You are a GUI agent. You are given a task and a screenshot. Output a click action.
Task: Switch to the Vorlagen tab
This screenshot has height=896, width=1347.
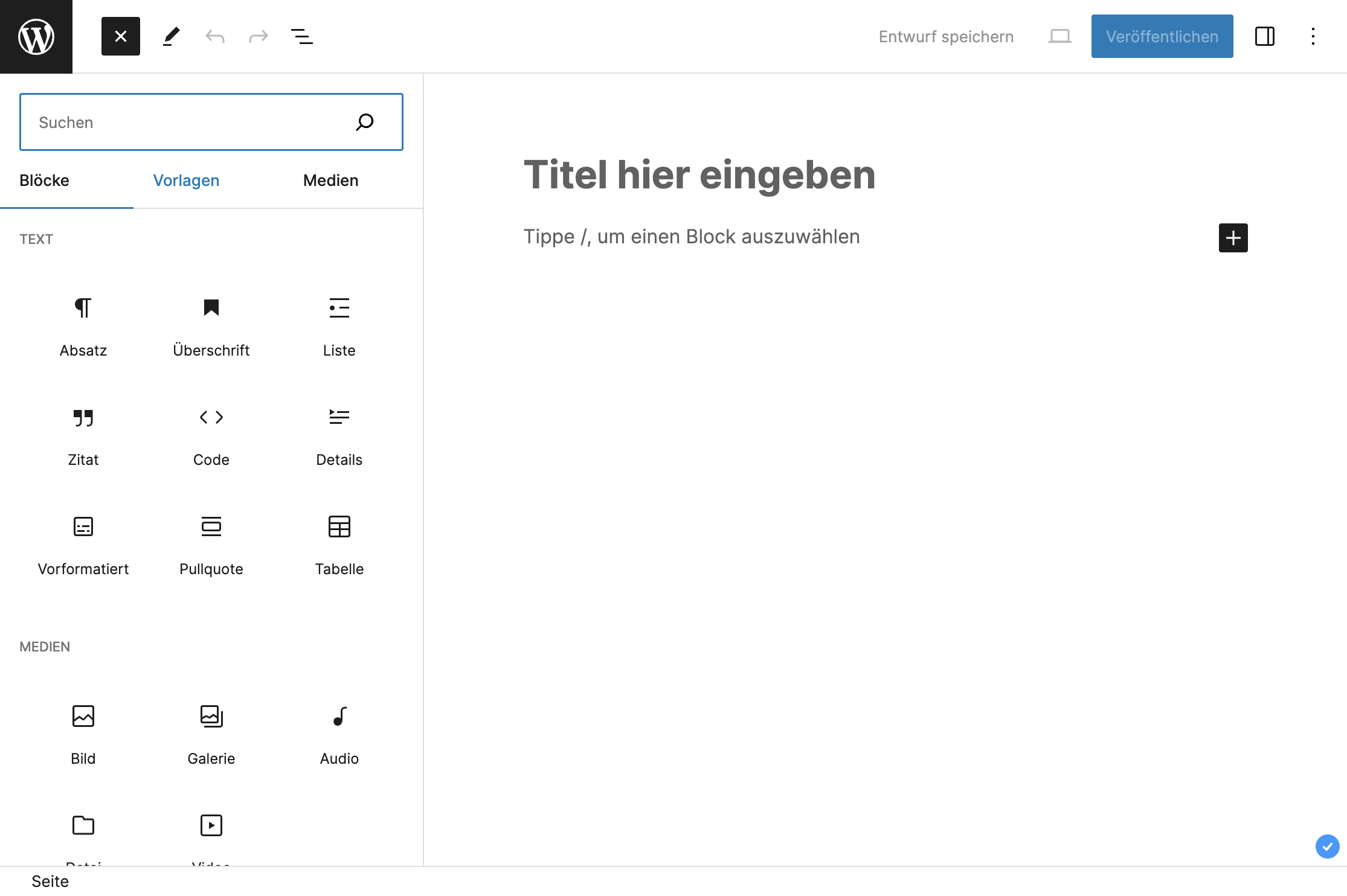tap(186, 180)
